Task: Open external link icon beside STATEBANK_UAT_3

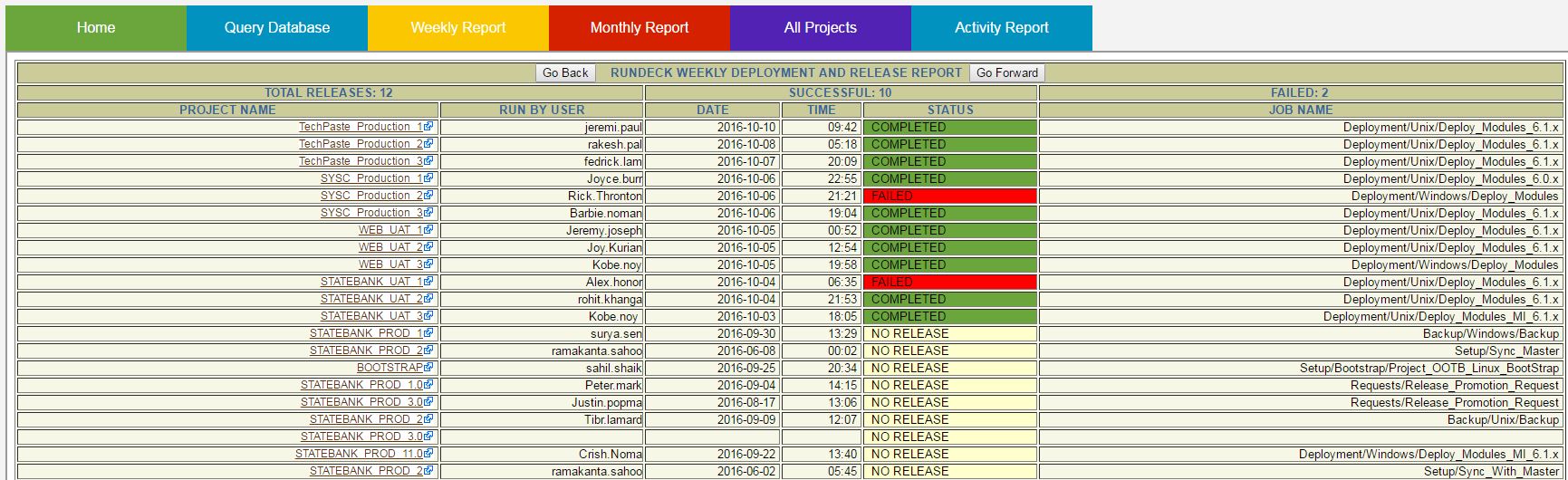Action: (x=428, y=316)
